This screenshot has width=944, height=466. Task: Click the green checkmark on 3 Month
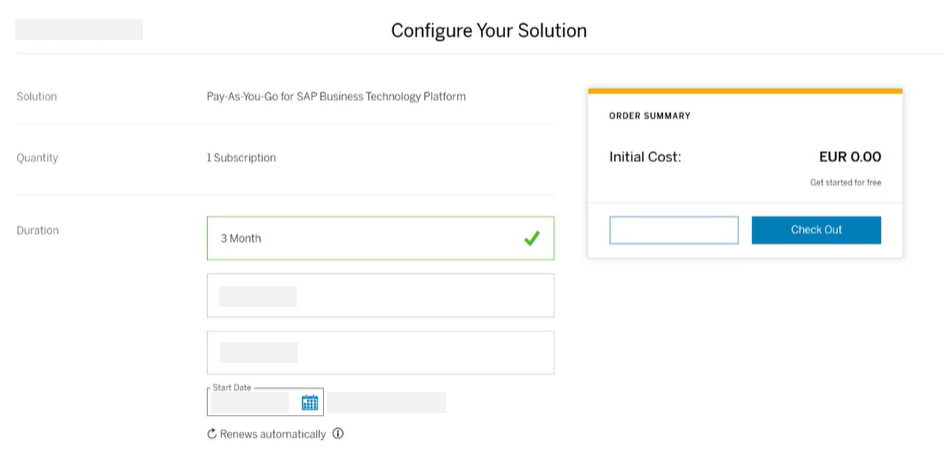click(532, 239)
